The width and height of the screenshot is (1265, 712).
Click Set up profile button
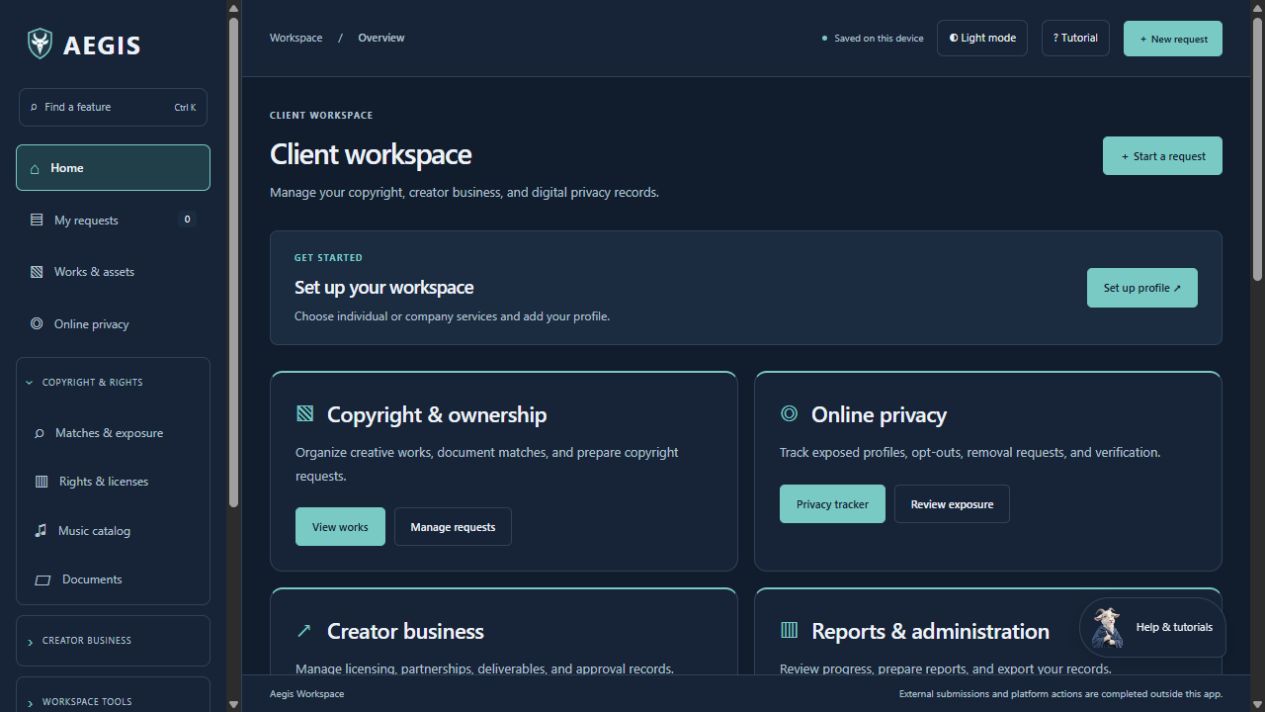coord(1142,288)
